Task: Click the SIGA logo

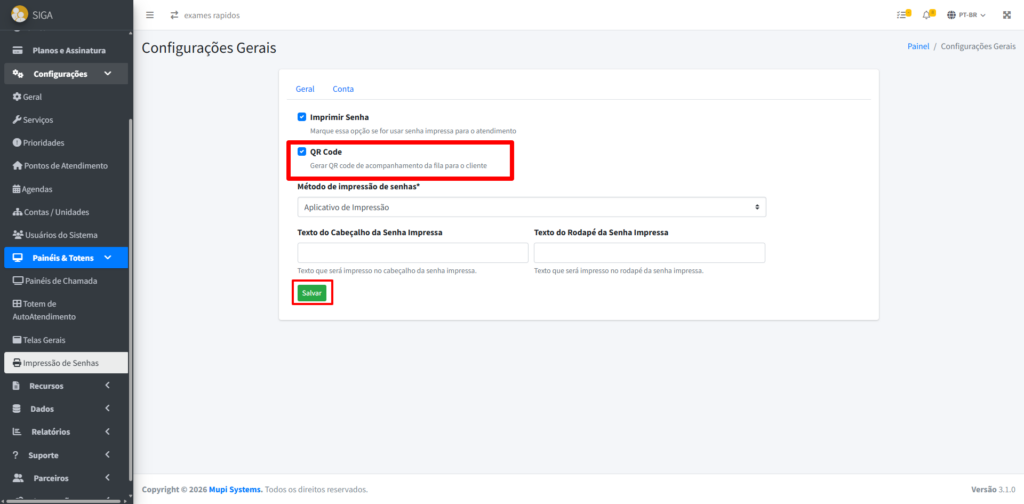Action: pos(20,15)
